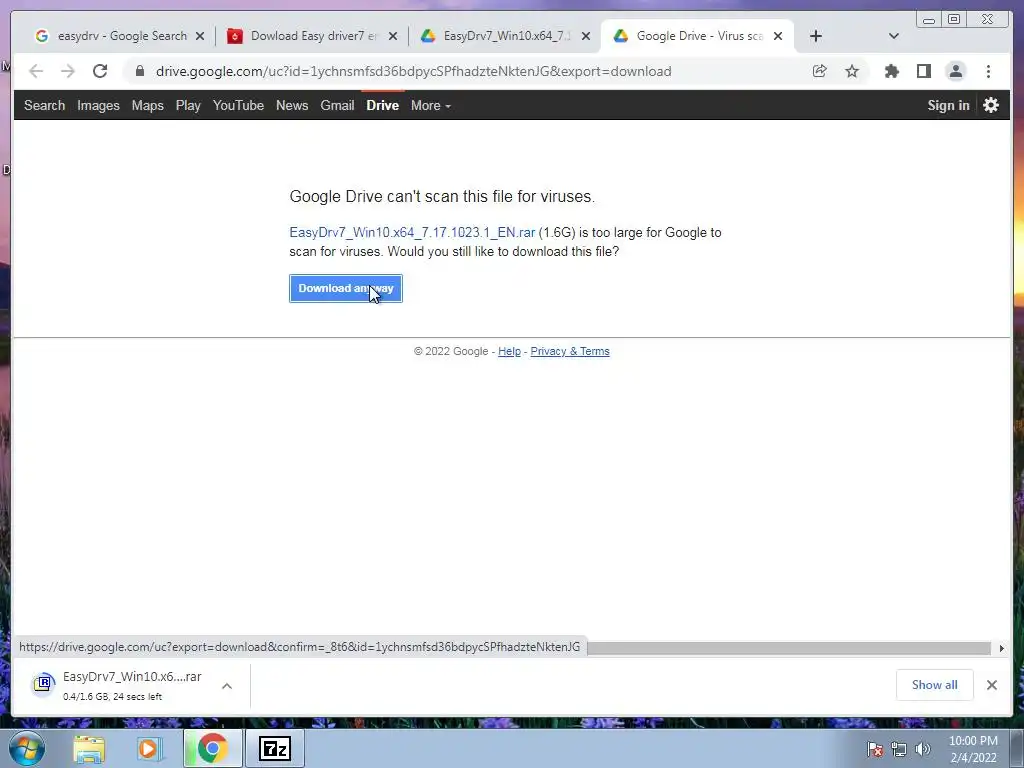The height and width of the screenshot is (768, 1024).
Task: Open Search in Google top bar
Action: tap(44, 105)
